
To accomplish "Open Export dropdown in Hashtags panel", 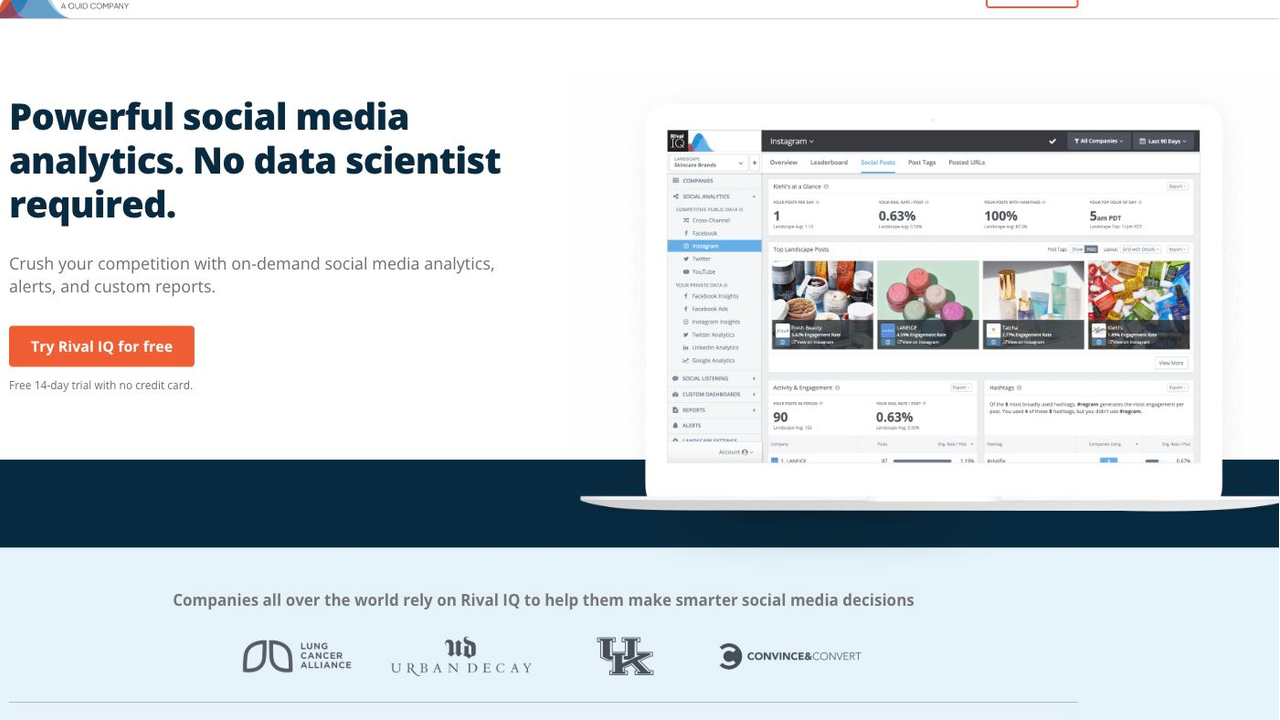I will 1178,388.
